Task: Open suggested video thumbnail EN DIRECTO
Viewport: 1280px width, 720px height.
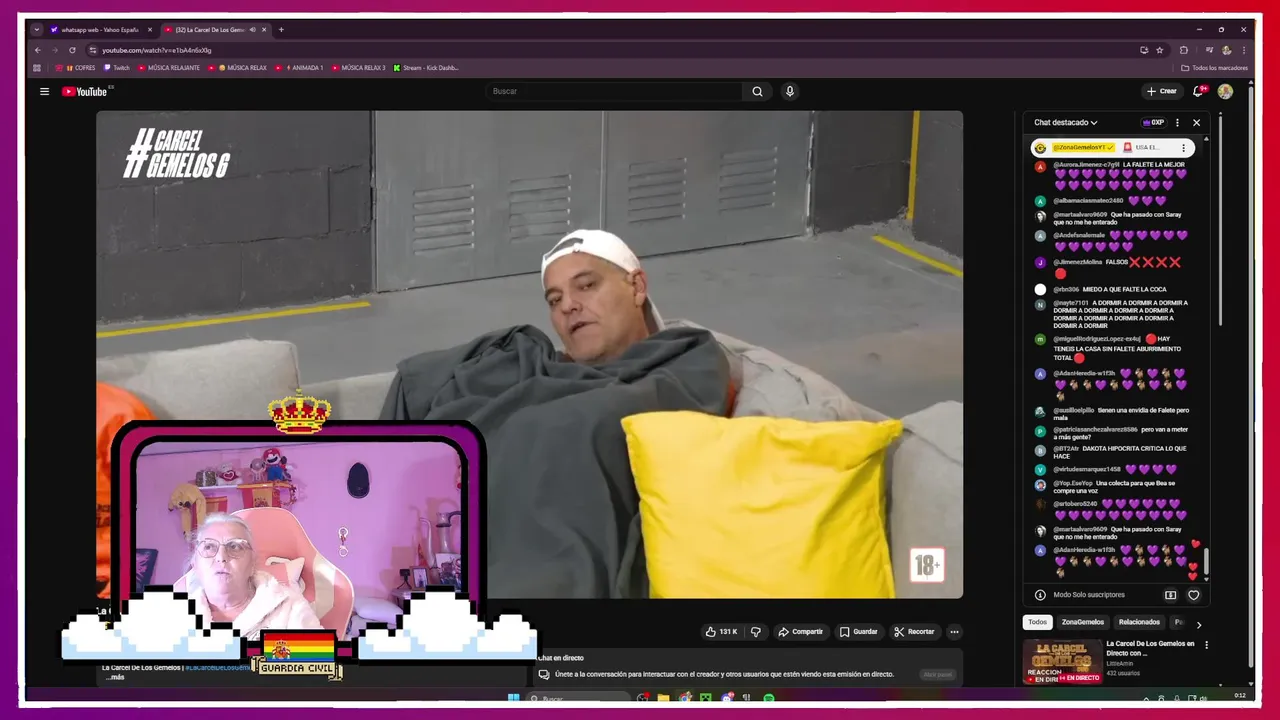Action: tap(1062, 662)
